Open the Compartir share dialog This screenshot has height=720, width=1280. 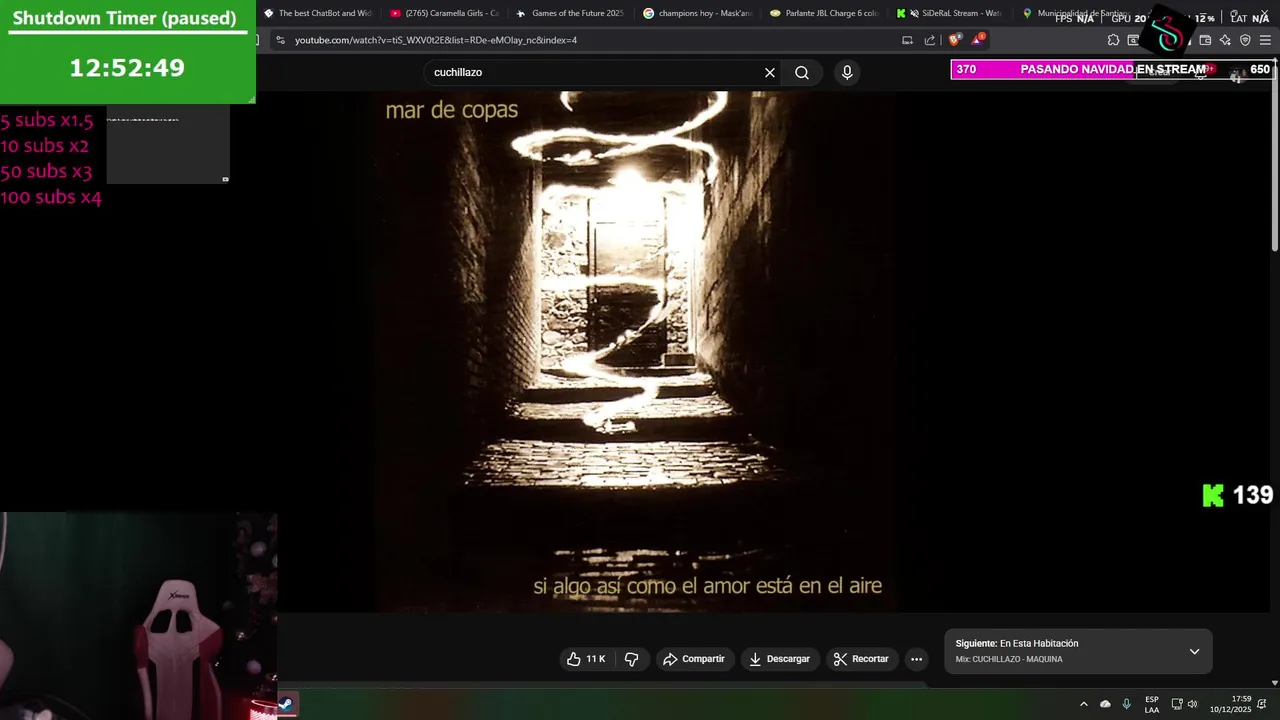click(694, 659)
